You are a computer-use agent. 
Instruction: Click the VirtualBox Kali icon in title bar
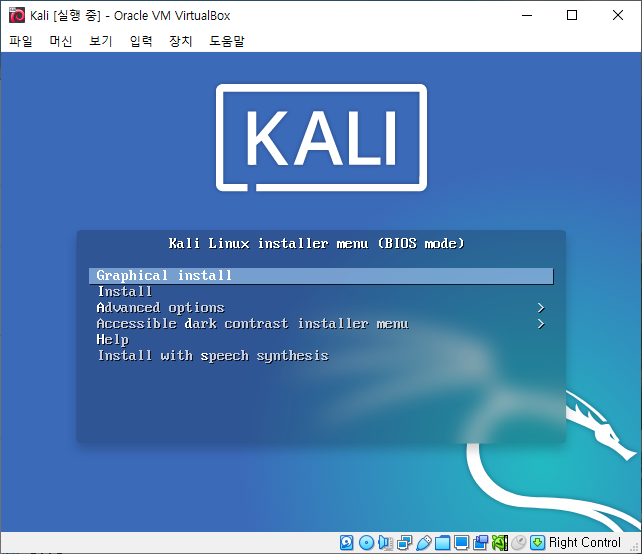click(17, 16)
